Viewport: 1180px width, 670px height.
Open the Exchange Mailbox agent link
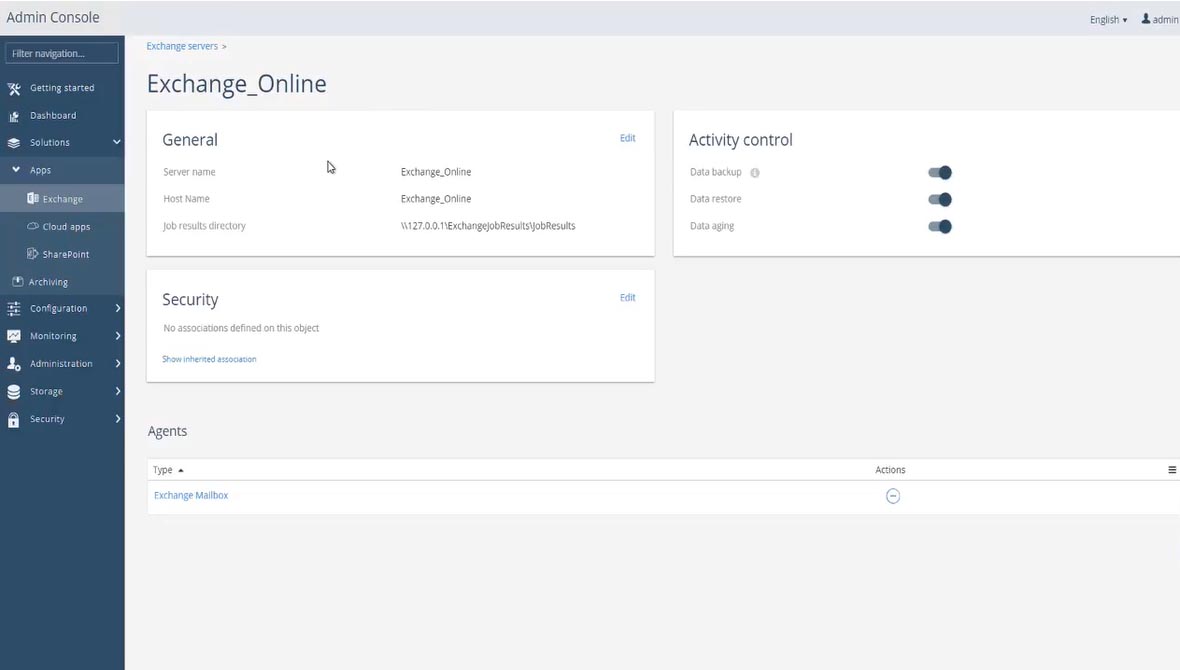tap(191, 496)
